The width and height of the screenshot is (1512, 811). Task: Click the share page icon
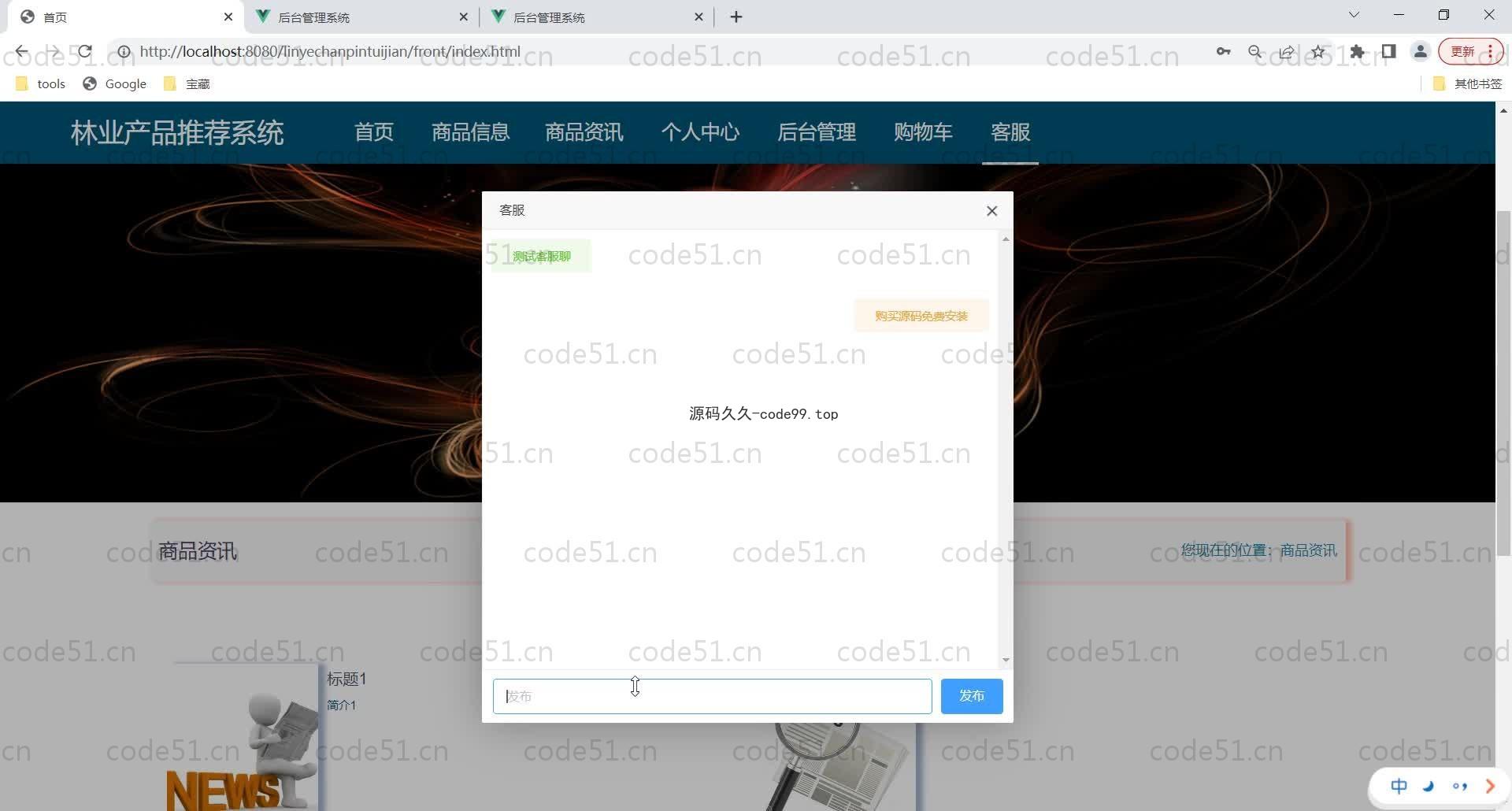tap(1286, 52)
